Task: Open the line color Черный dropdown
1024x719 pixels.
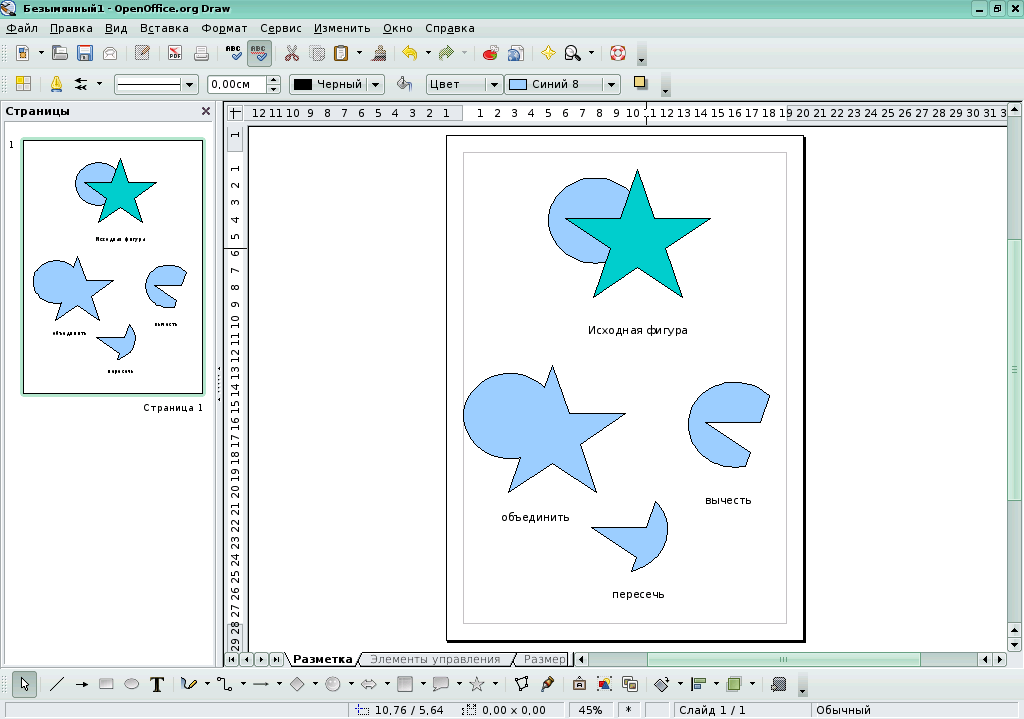Action: click(375, 84)
